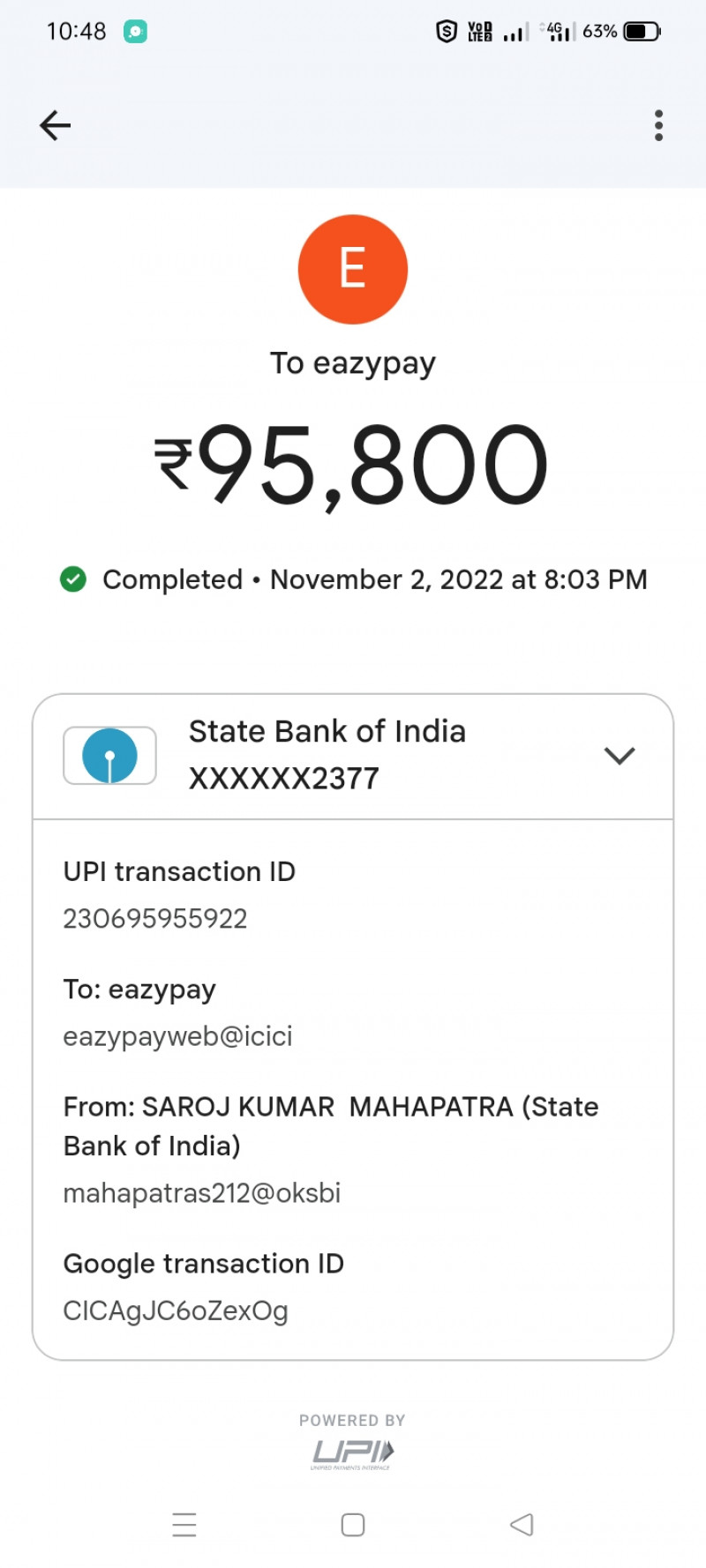
Task: Tap the teal notification icon in status bar
Action: (135, 32)
